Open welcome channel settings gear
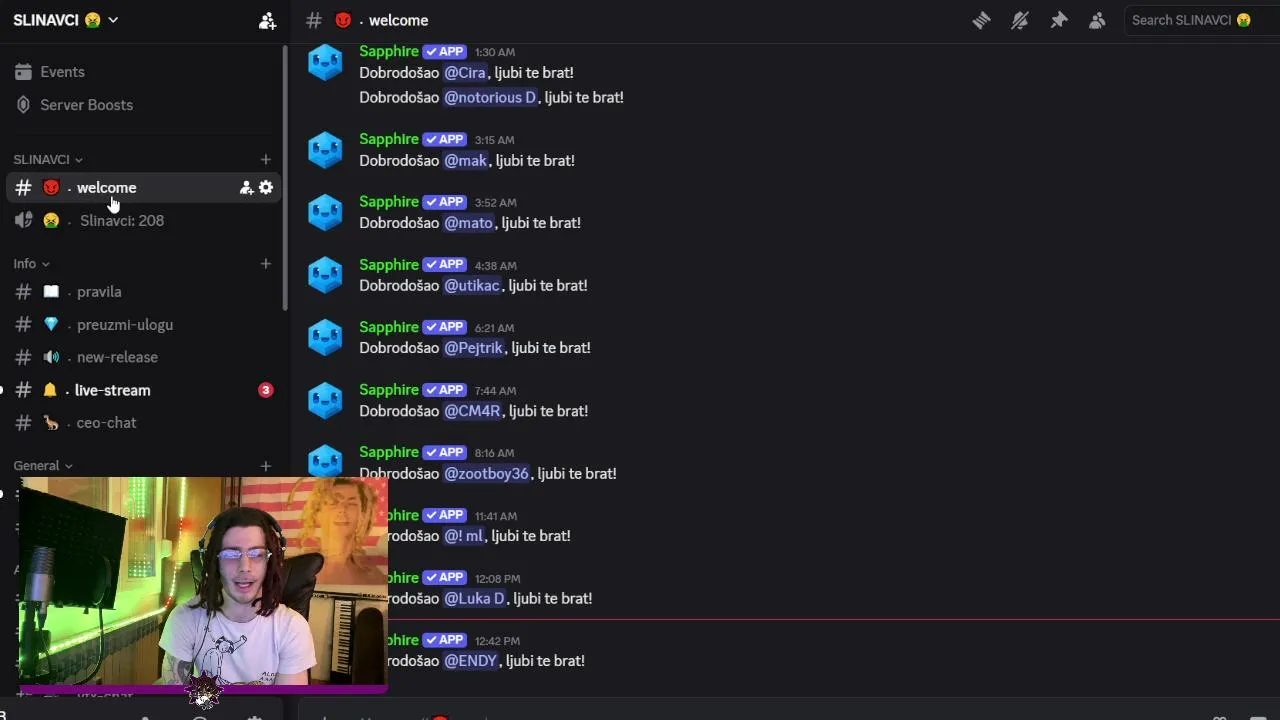 (266, 188)
